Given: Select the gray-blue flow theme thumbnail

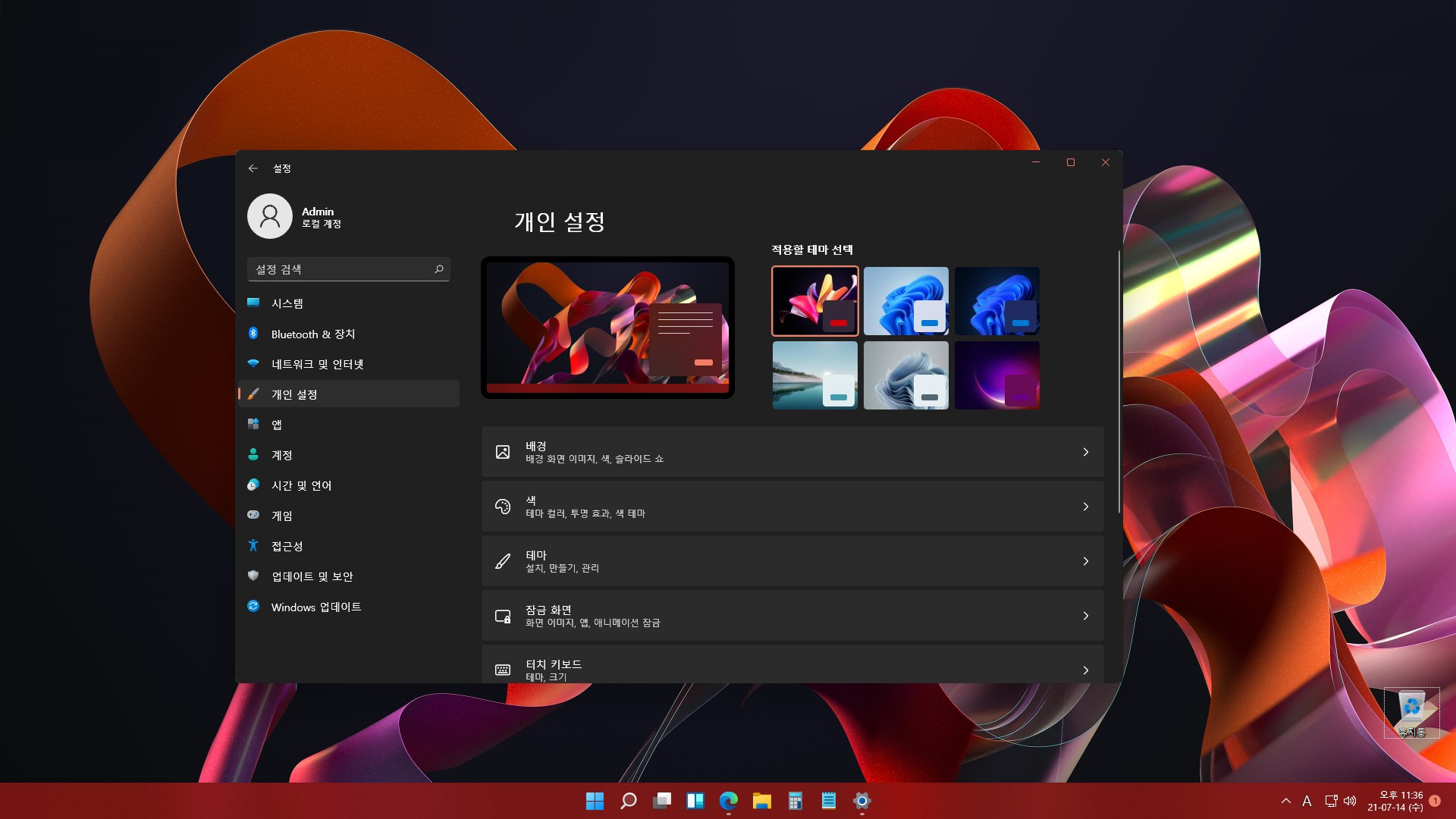Looking at the screenshot, I should (x=906, y=375).
